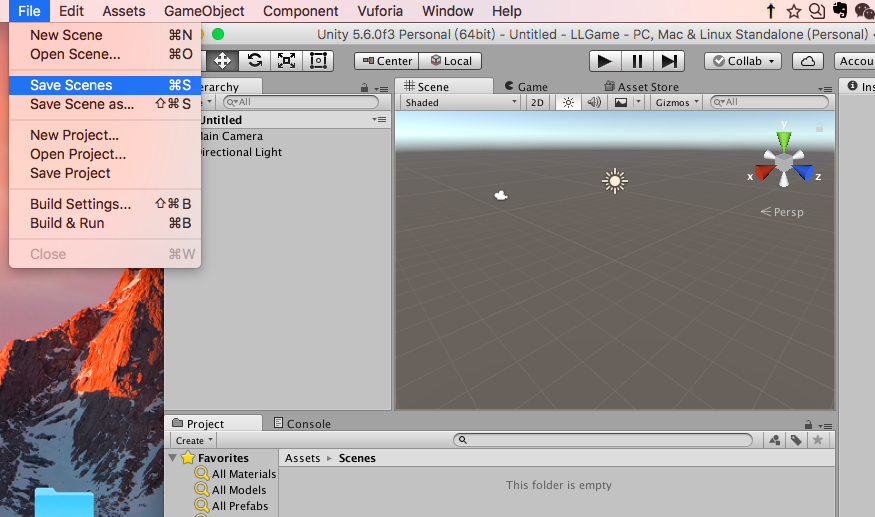Click the red x-axis gizmo cone

765,172
